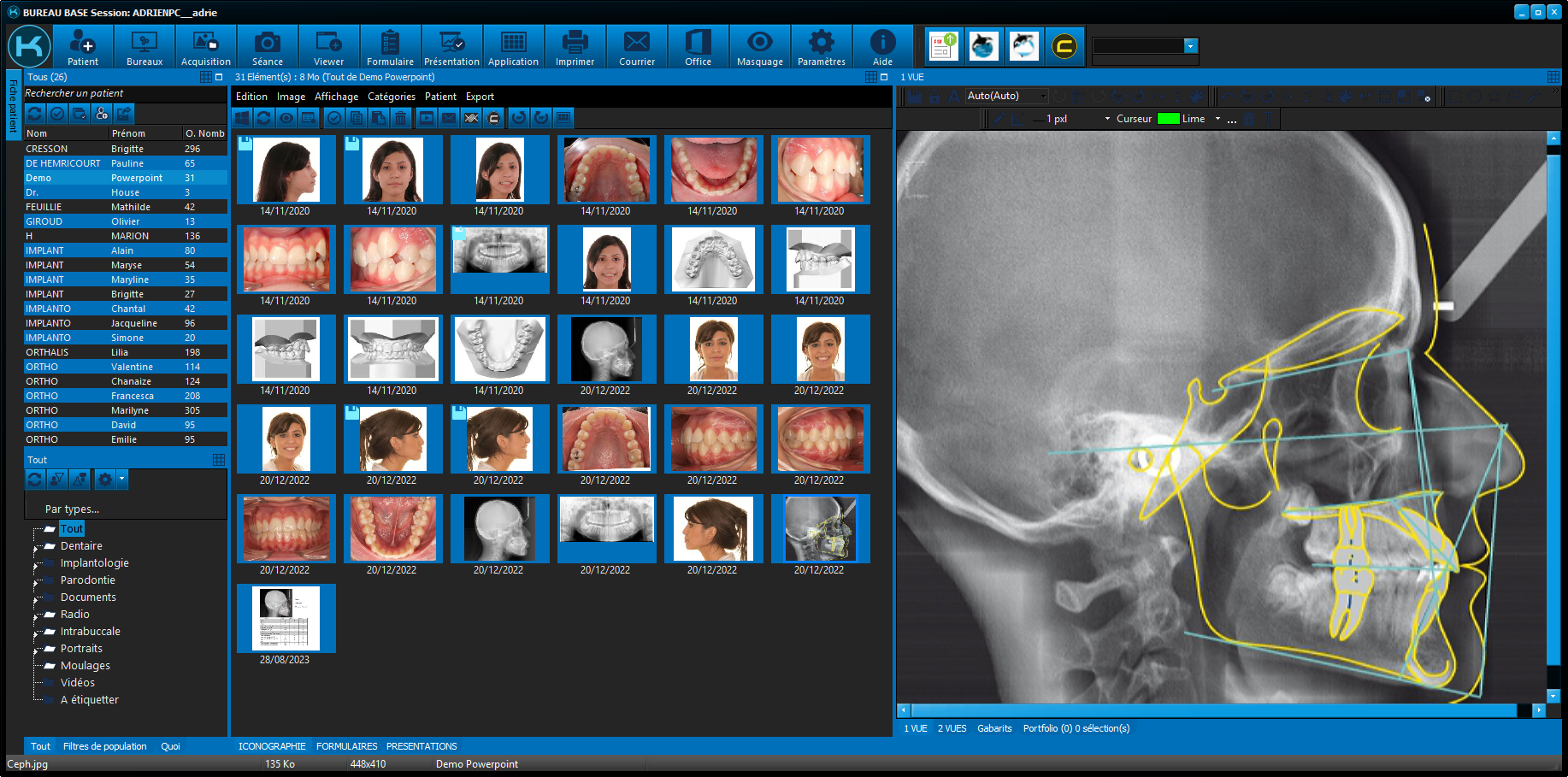Click the Rechercher un patient search field
The height and width of the screenshot is (777, 1568).
tap(124, 93)
